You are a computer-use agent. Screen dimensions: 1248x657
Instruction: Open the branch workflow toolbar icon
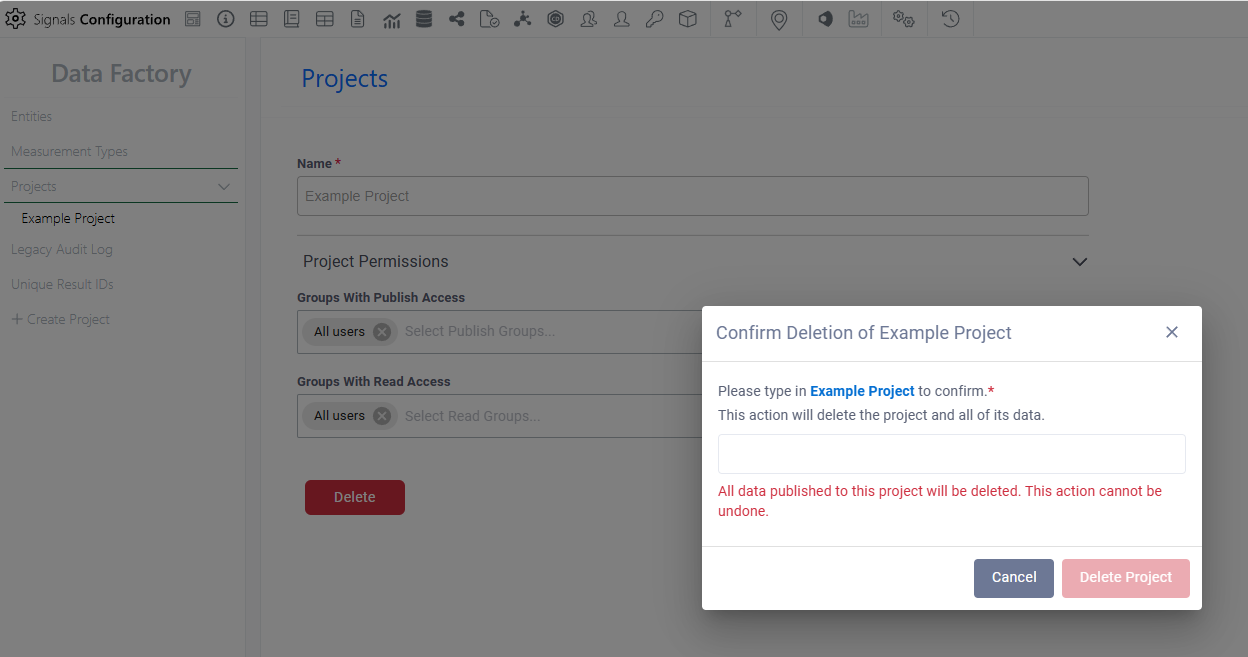tap(734, 19)
